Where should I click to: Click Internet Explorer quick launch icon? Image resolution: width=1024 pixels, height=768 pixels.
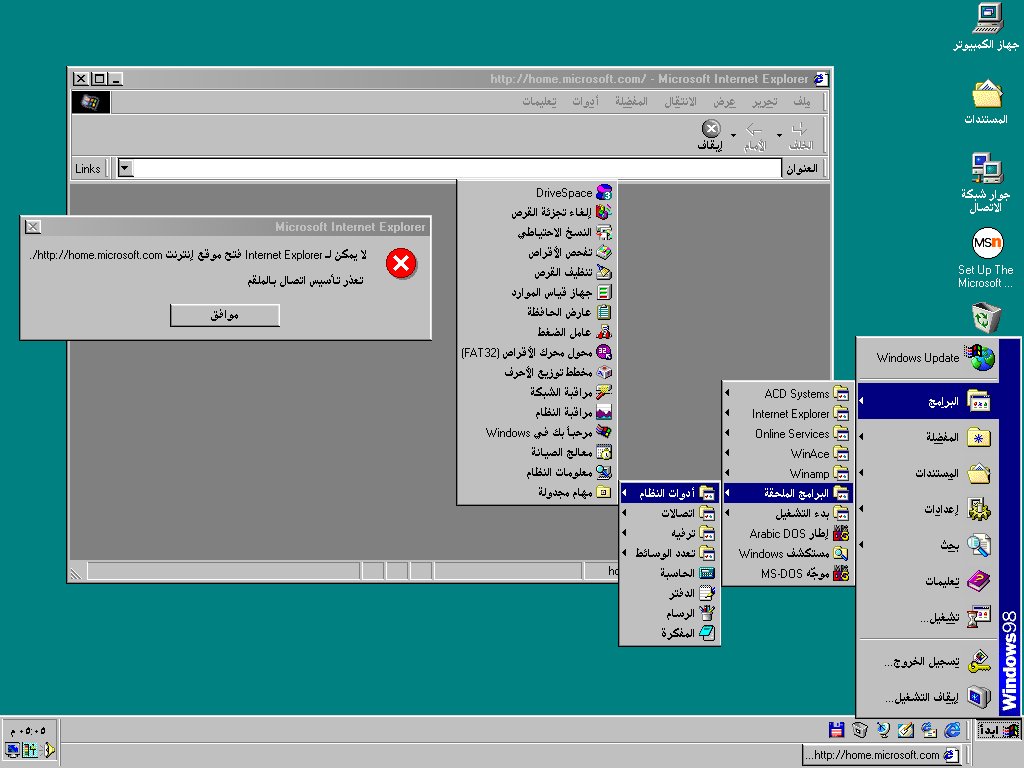(x=953, y=729)
